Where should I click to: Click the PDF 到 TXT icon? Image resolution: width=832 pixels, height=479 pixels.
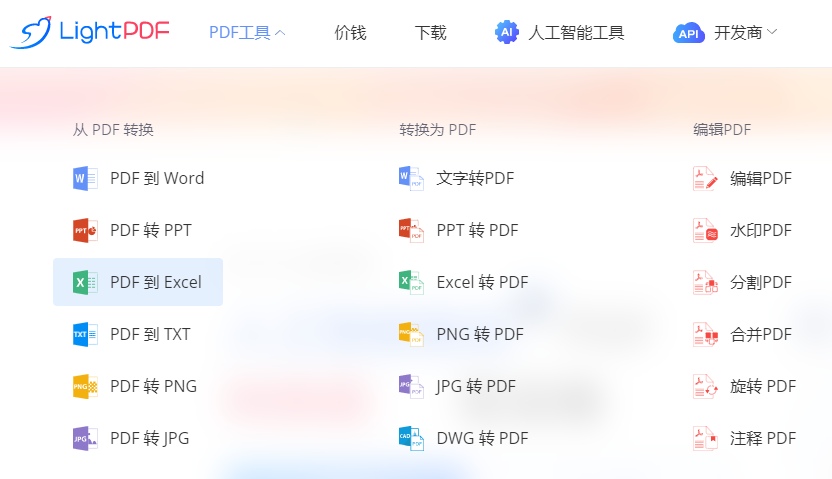click(x=85, y=334)
